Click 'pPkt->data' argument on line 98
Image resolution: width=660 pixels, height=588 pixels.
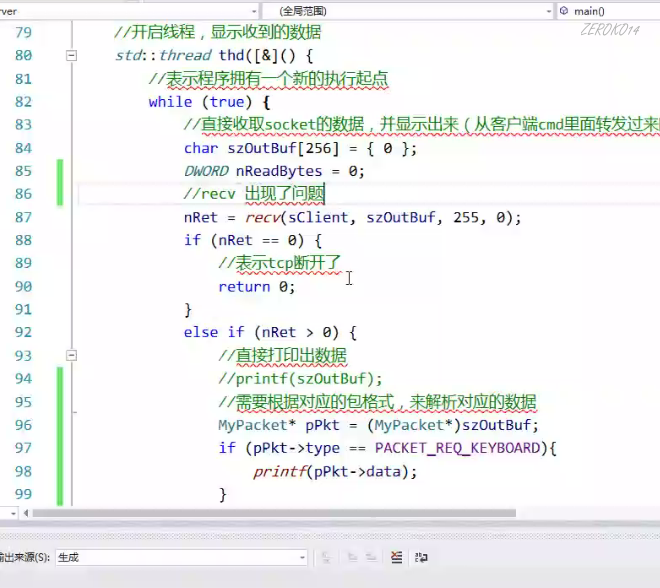(x=357, y=471)
